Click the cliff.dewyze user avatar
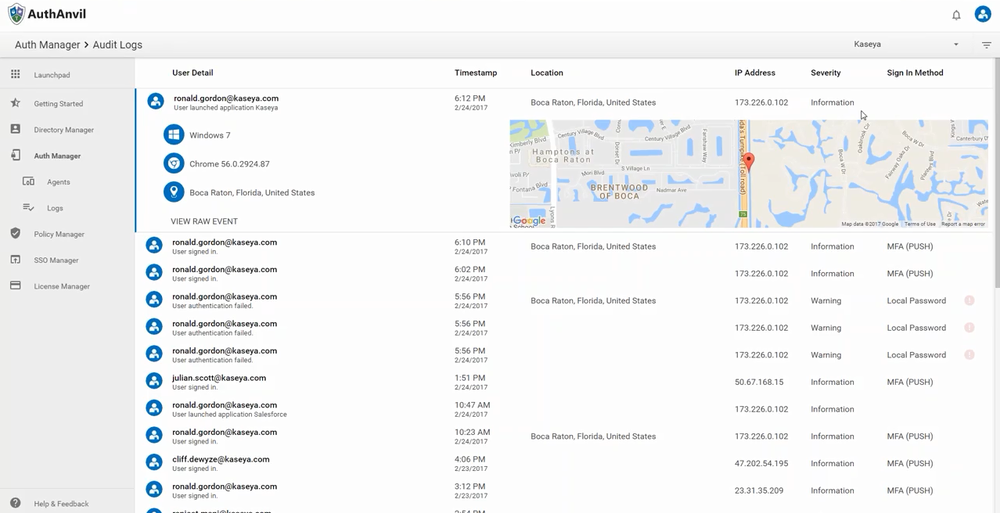Screen dimensions: 1000x513 (154, 462)
